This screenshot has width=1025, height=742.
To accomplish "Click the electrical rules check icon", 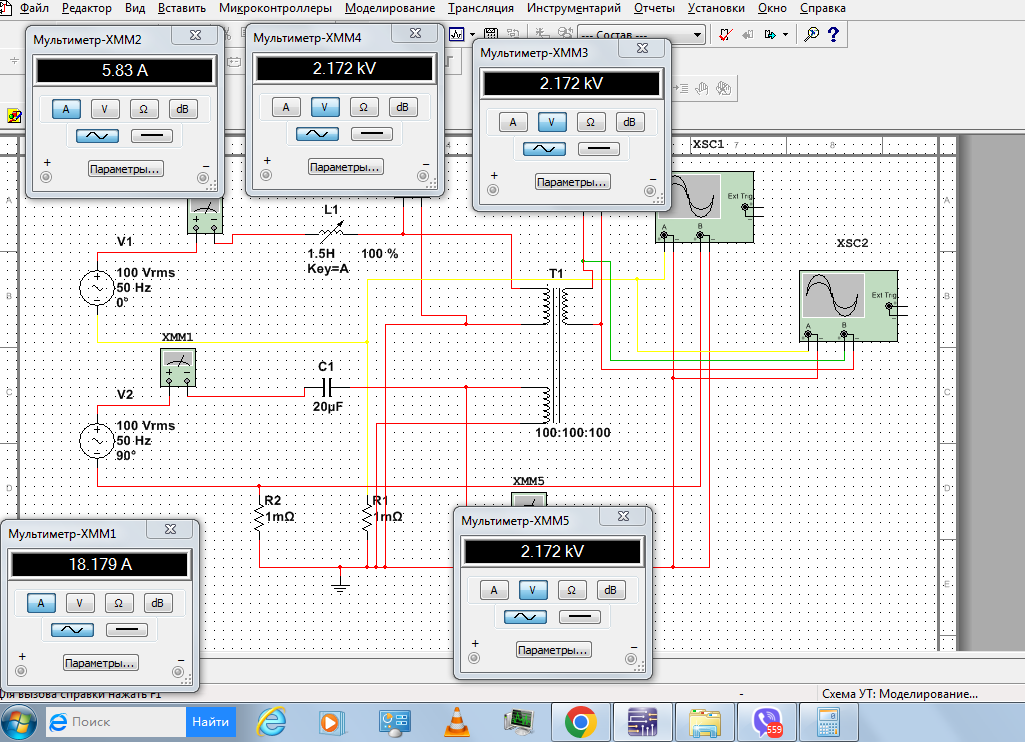I will coord(726,33).
